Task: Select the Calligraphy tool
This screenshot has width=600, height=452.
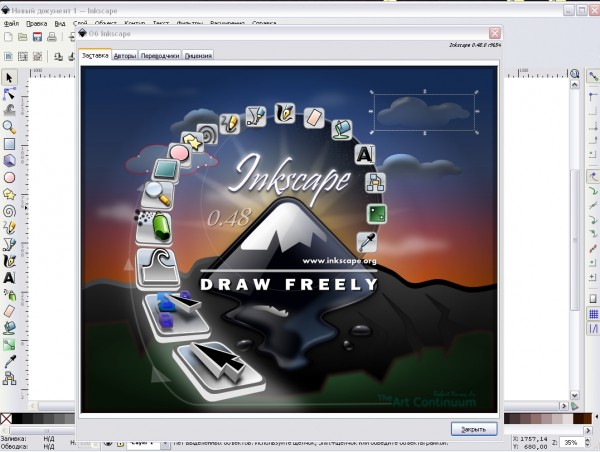Action: [x=9, y=261]
